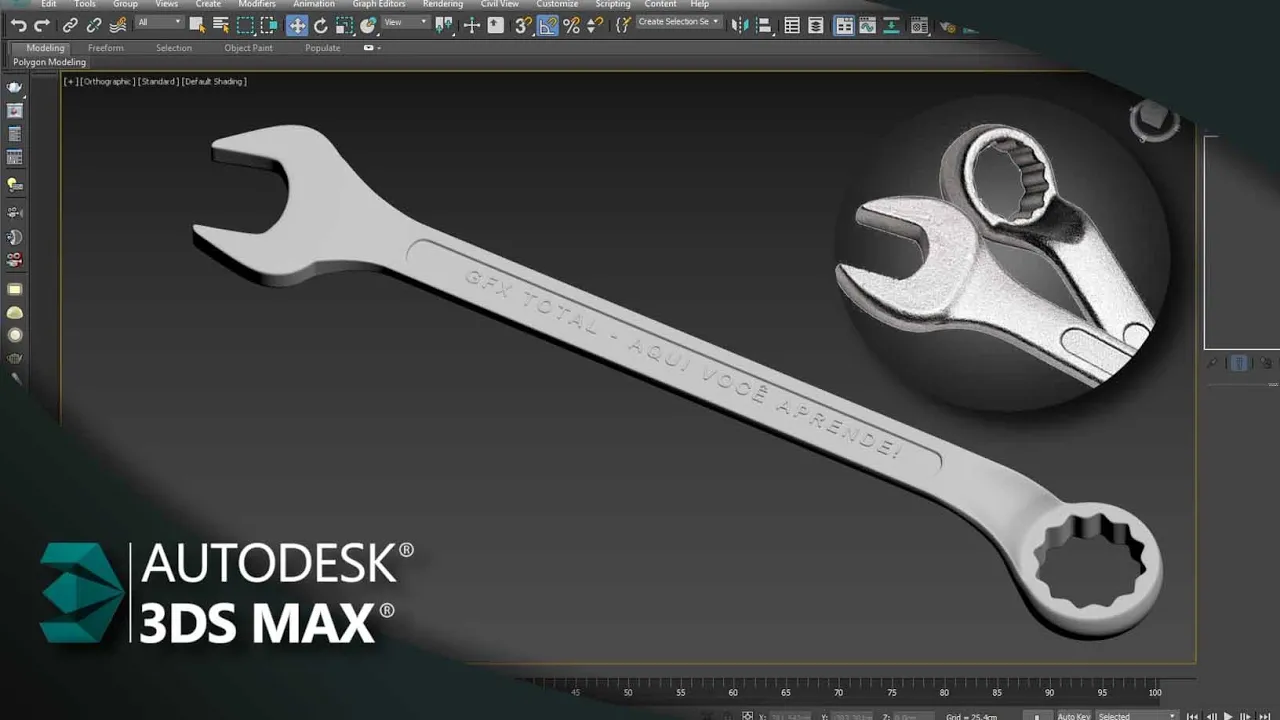Open the Default Shading viewport menu

215,82
